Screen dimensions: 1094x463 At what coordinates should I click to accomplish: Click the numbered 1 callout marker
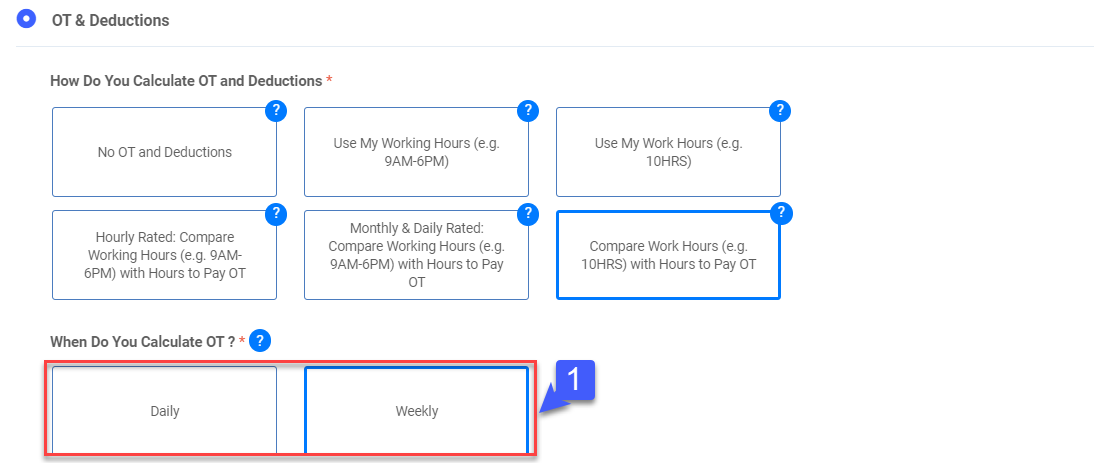574,381
